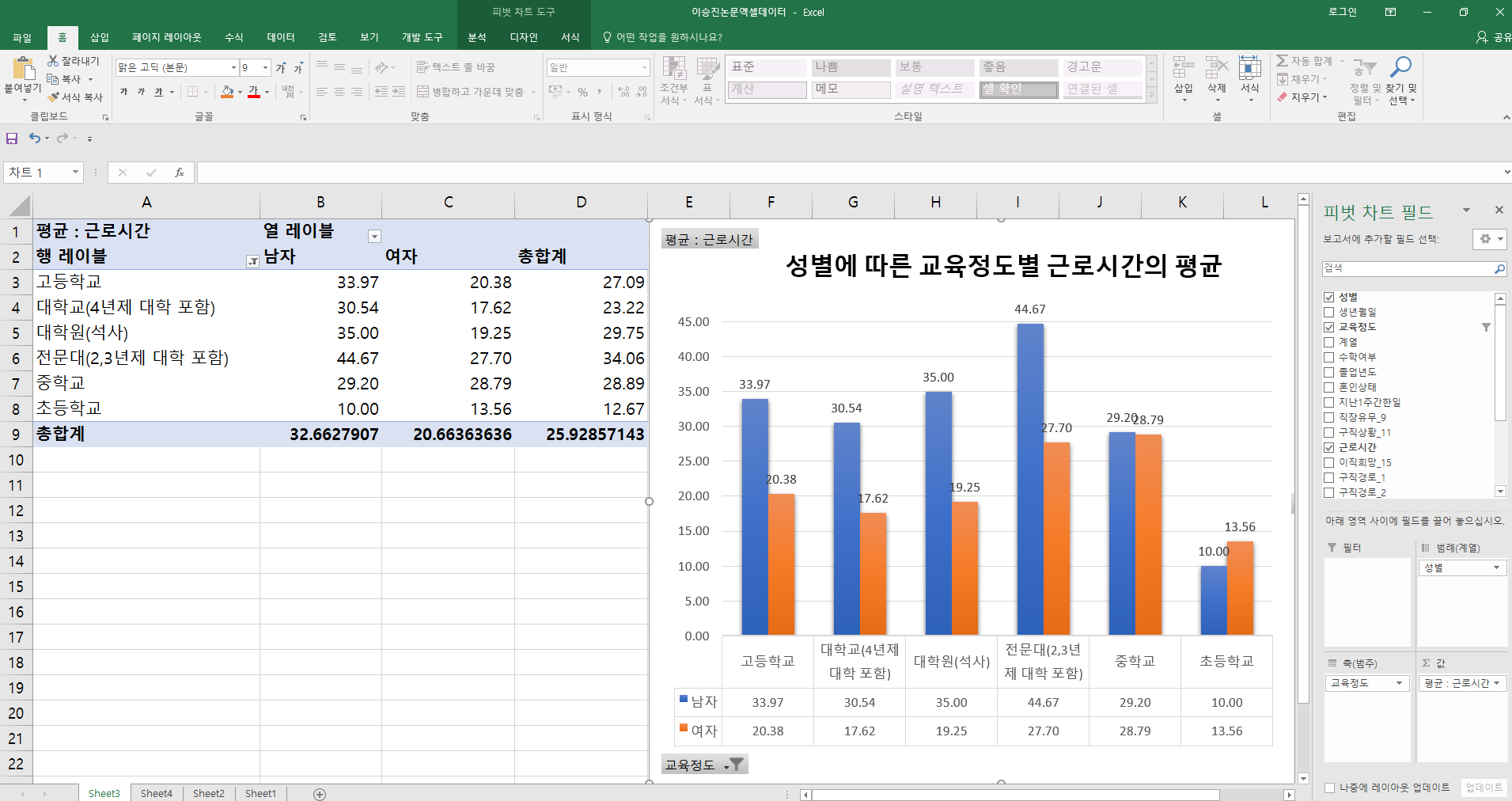Click Merge and Center (병합하고 가운데 맞춤)
The image size is (1512, 801).
470,92
